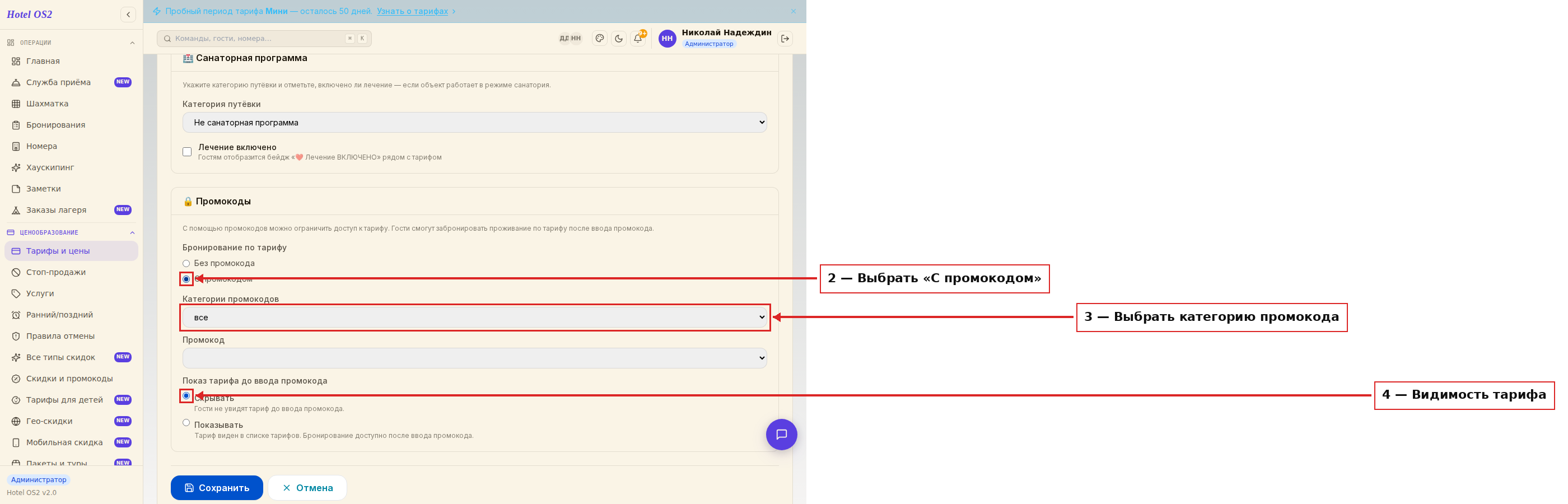Click the Тарифы для детей smiley icon
The height and width of the screenshot is (504, 1568).
tap(16, 400)
